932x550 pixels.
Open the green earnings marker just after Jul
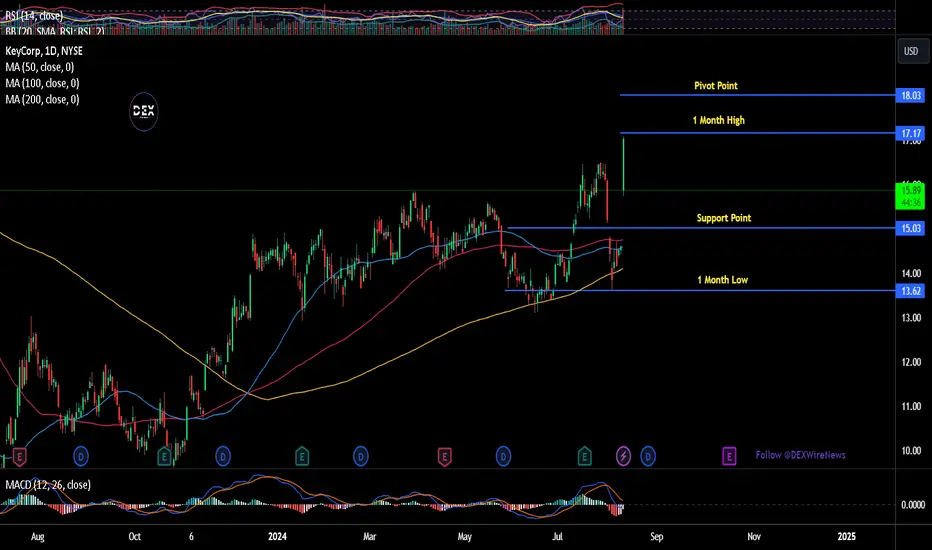click(x=584, y=457)
